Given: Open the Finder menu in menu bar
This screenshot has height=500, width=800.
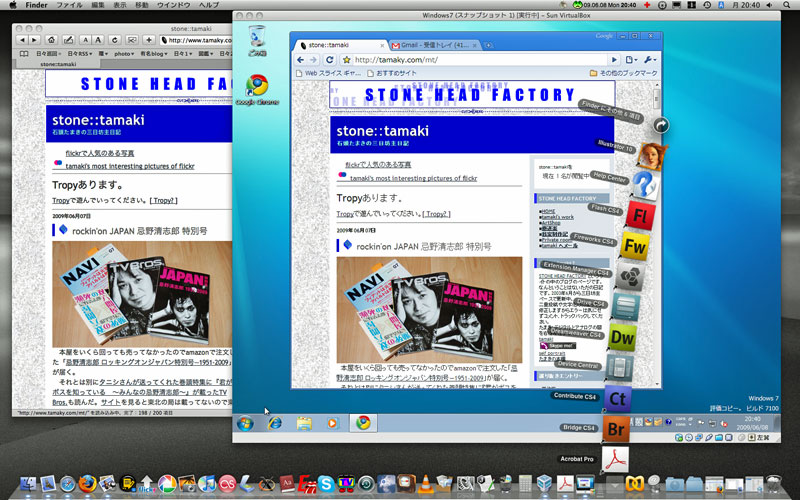Looking at the screenshot, I should [x=36, y=6].
